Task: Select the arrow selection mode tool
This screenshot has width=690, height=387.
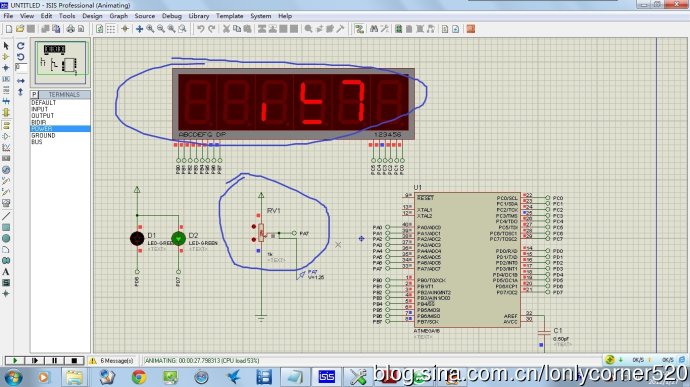Action: (x=6, y=46)
